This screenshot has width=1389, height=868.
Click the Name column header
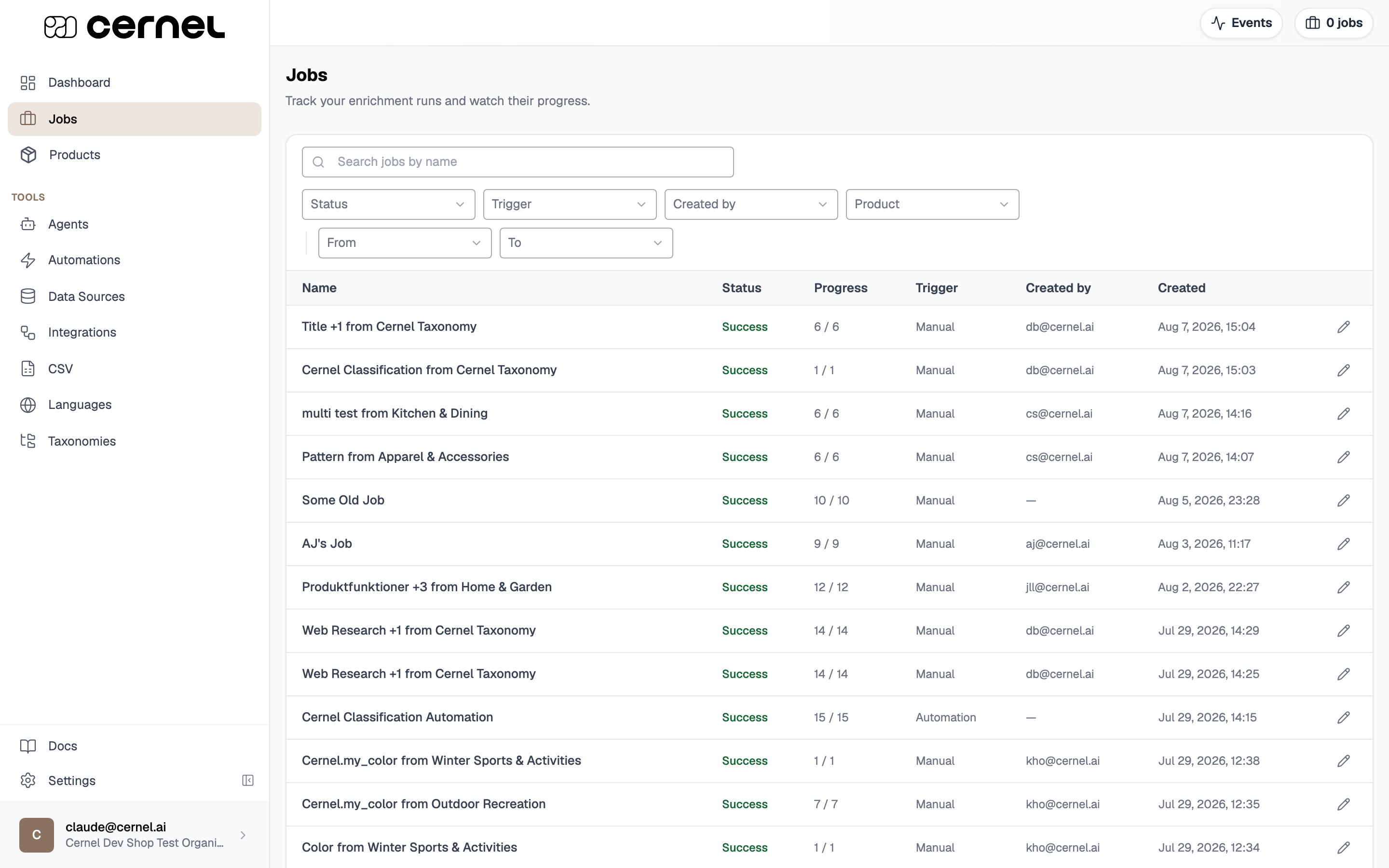[319, 287]
